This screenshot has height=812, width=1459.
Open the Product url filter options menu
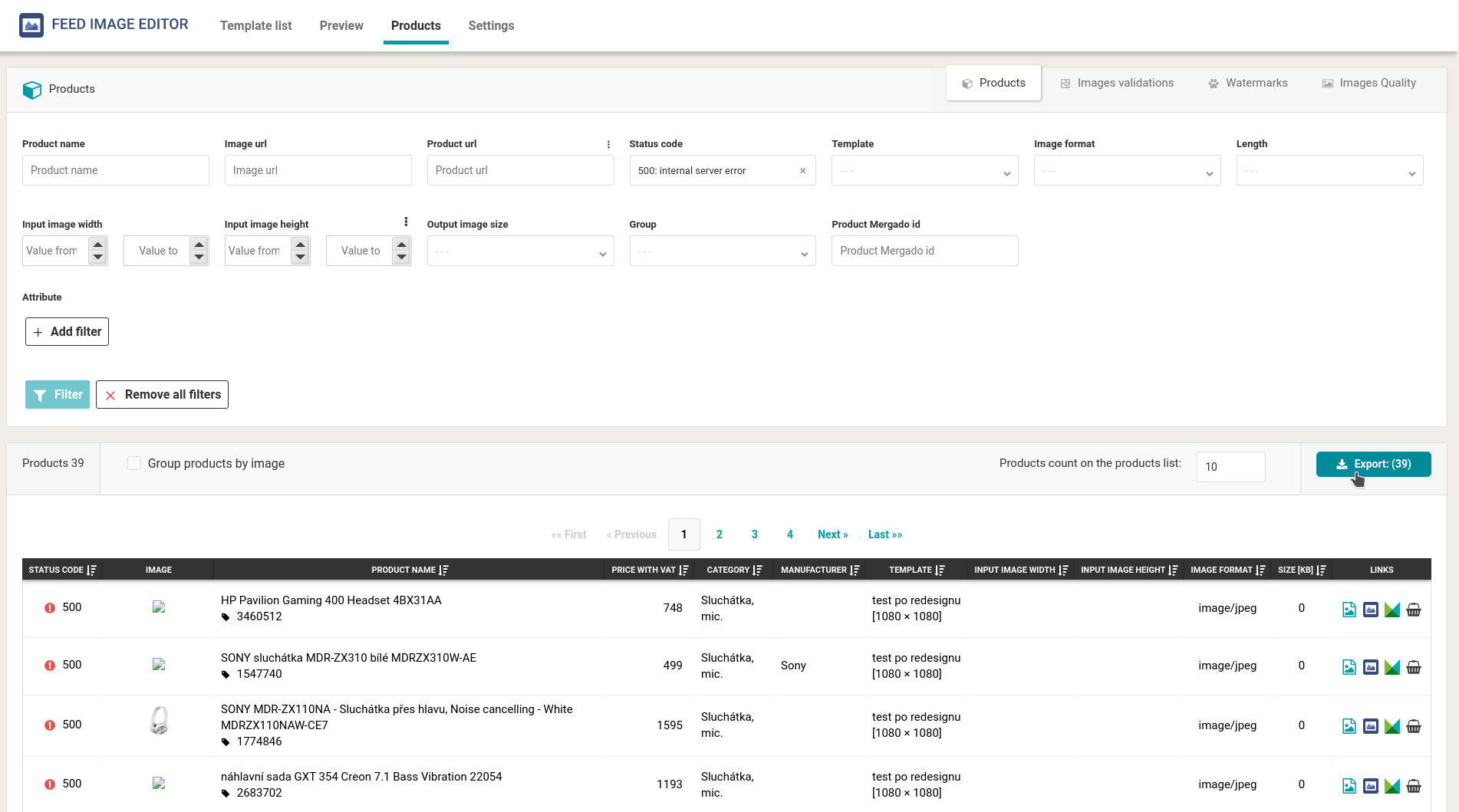coord(608,144)
